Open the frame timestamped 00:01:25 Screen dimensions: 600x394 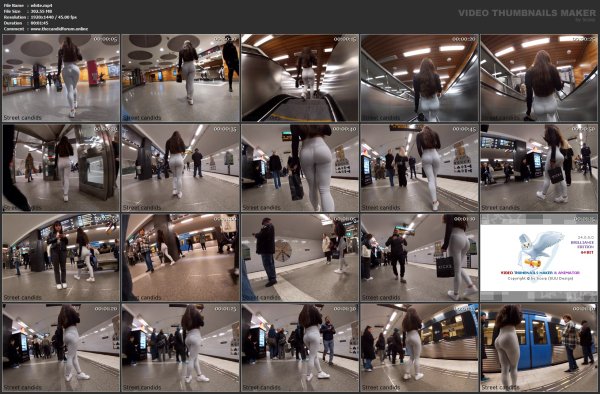point(180,348)
